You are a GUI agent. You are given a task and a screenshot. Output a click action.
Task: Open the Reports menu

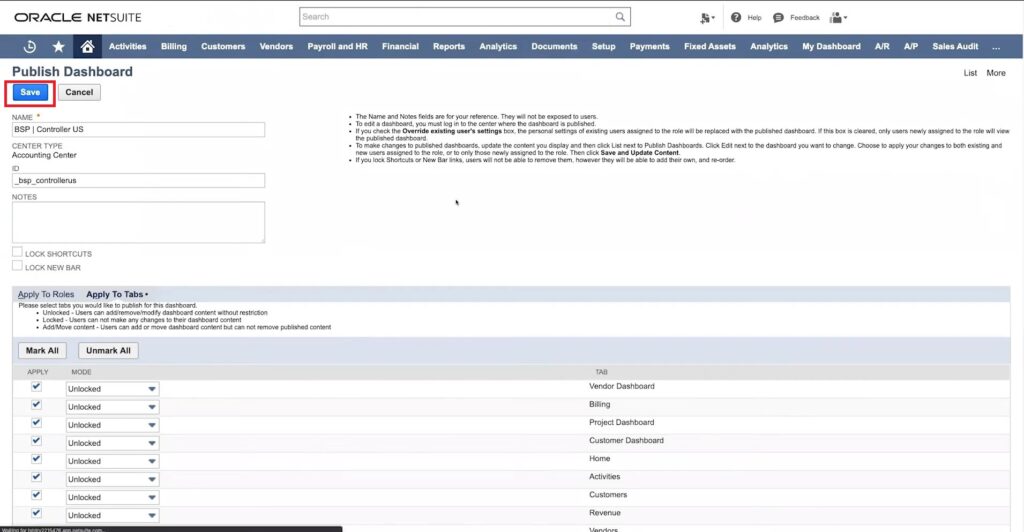pos(449,46)
